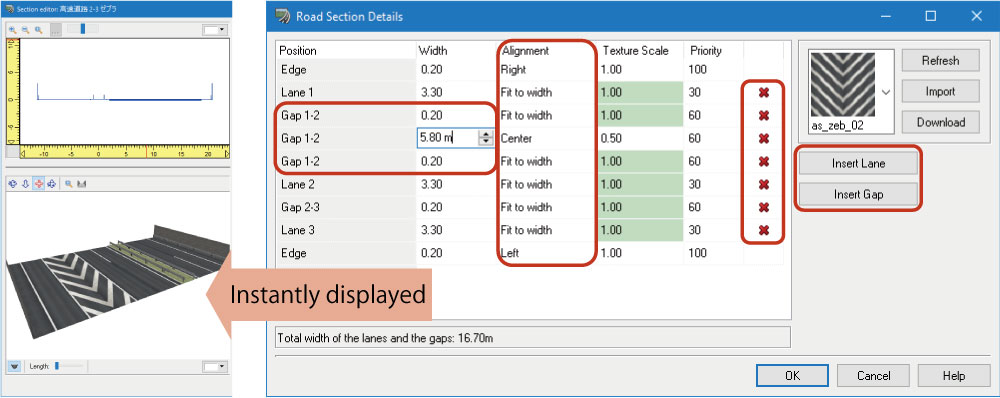The width and height of the screenshot is (1000, 398).
Task: Click the Texture Scale column header
Action: 636,51
